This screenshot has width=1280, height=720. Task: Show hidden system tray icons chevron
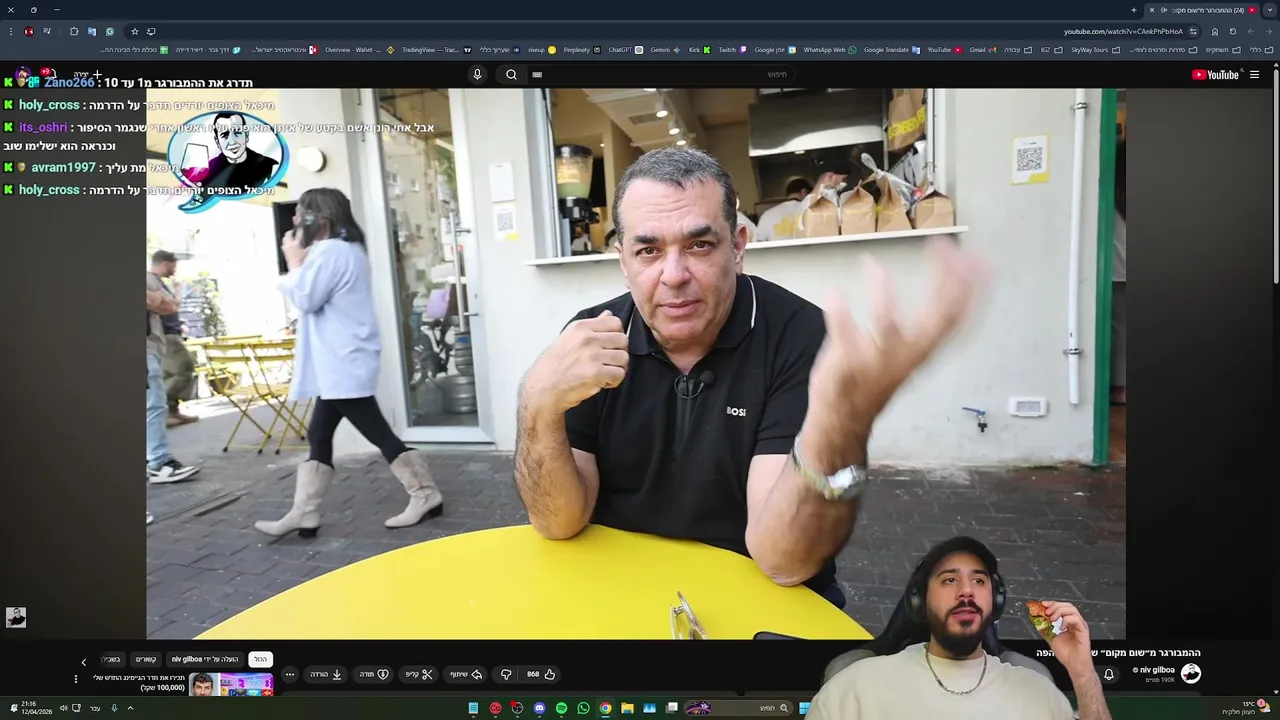coord(130,708)
